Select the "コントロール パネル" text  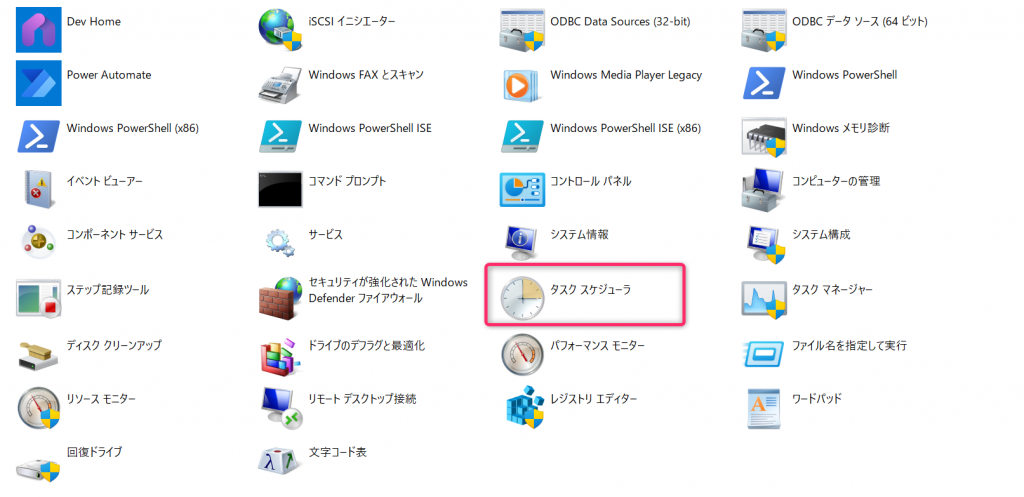pos(590,181)
